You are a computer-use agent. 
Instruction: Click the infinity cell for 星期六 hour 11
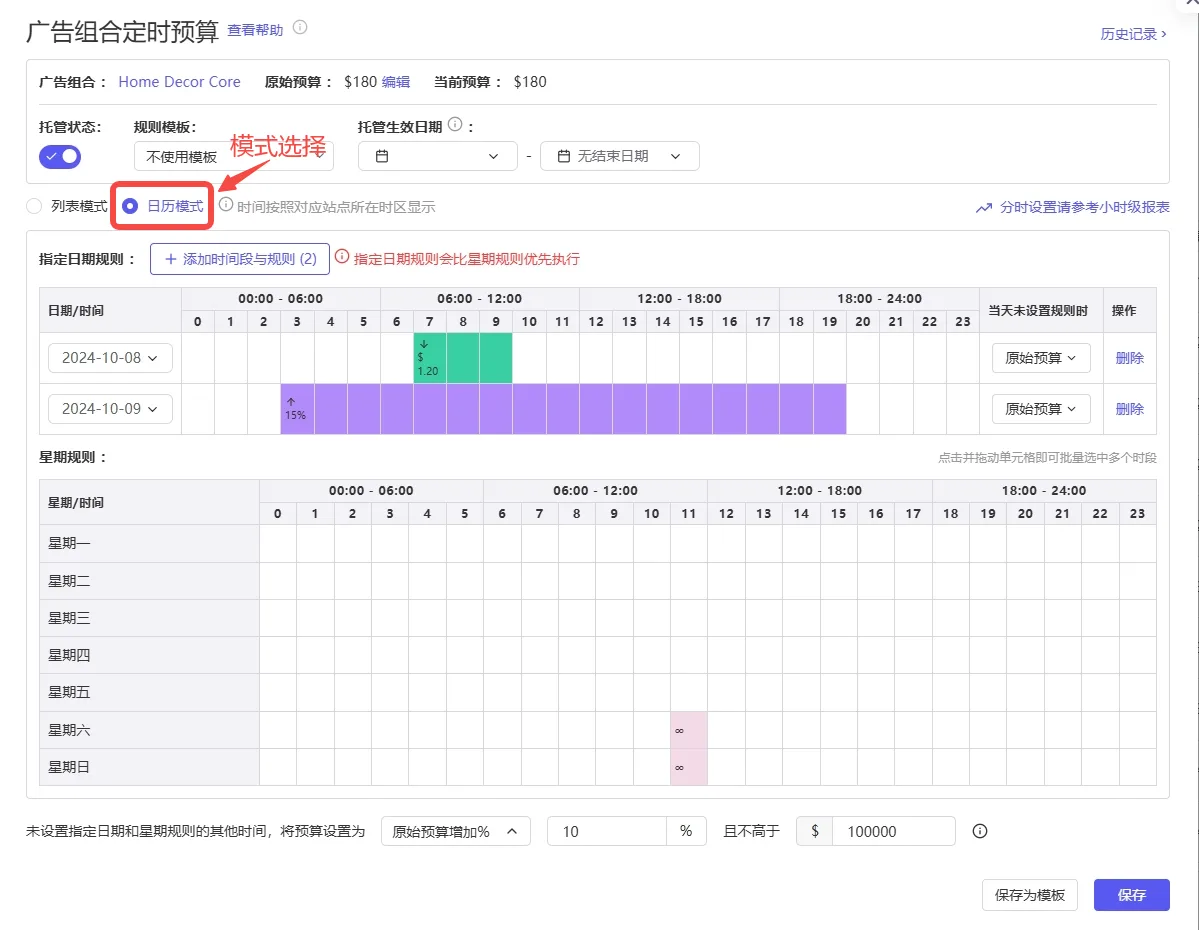coord(689,730)
